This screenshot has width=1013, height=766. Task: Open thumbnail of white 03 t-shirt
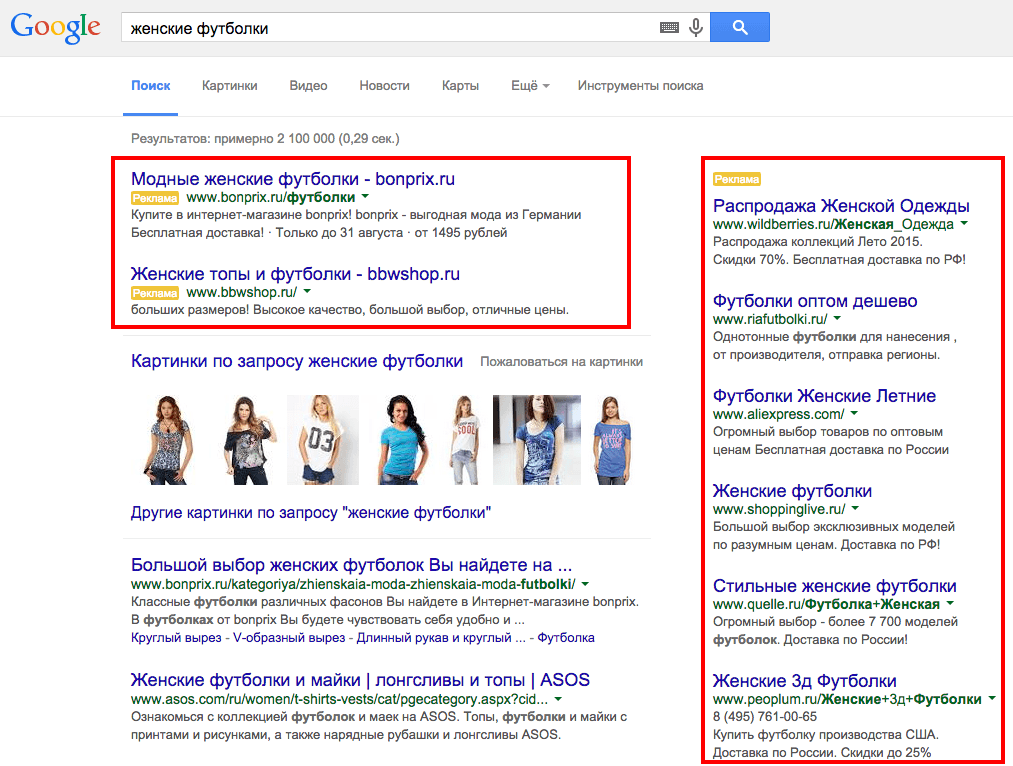tap(322, 440)
